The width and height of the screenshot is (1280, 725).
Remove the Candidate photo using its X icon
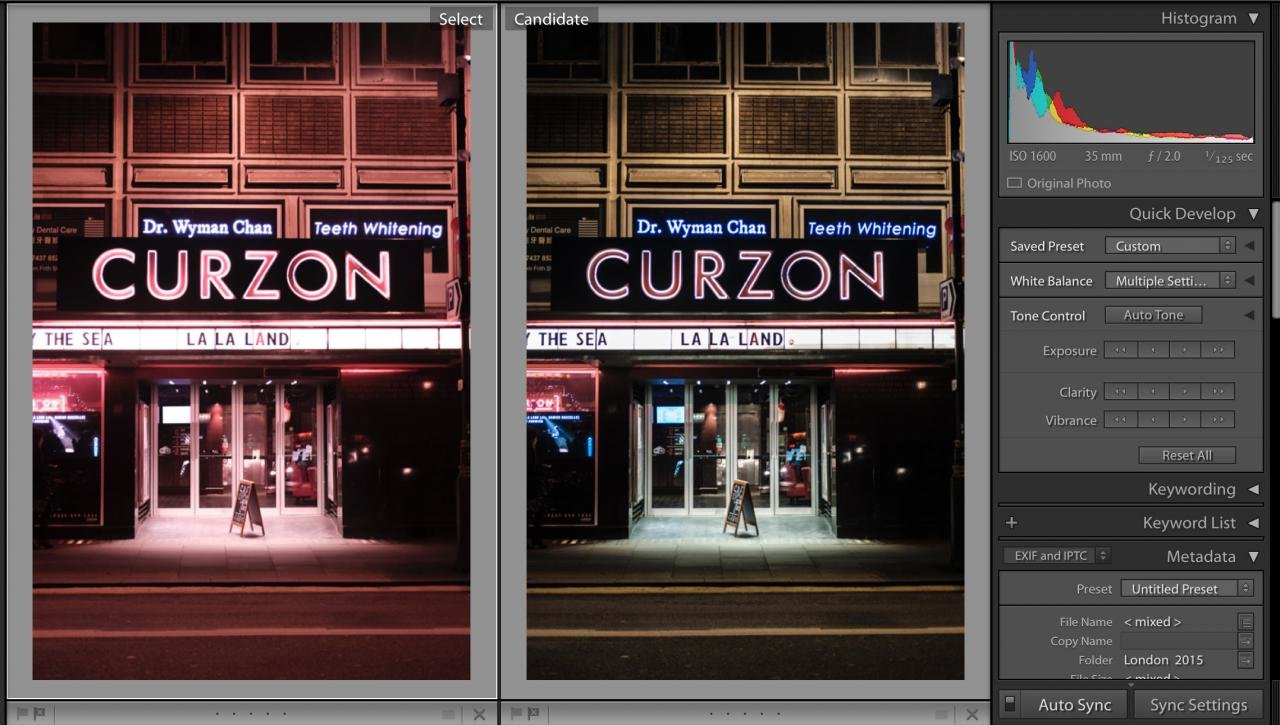pos(972,714)
